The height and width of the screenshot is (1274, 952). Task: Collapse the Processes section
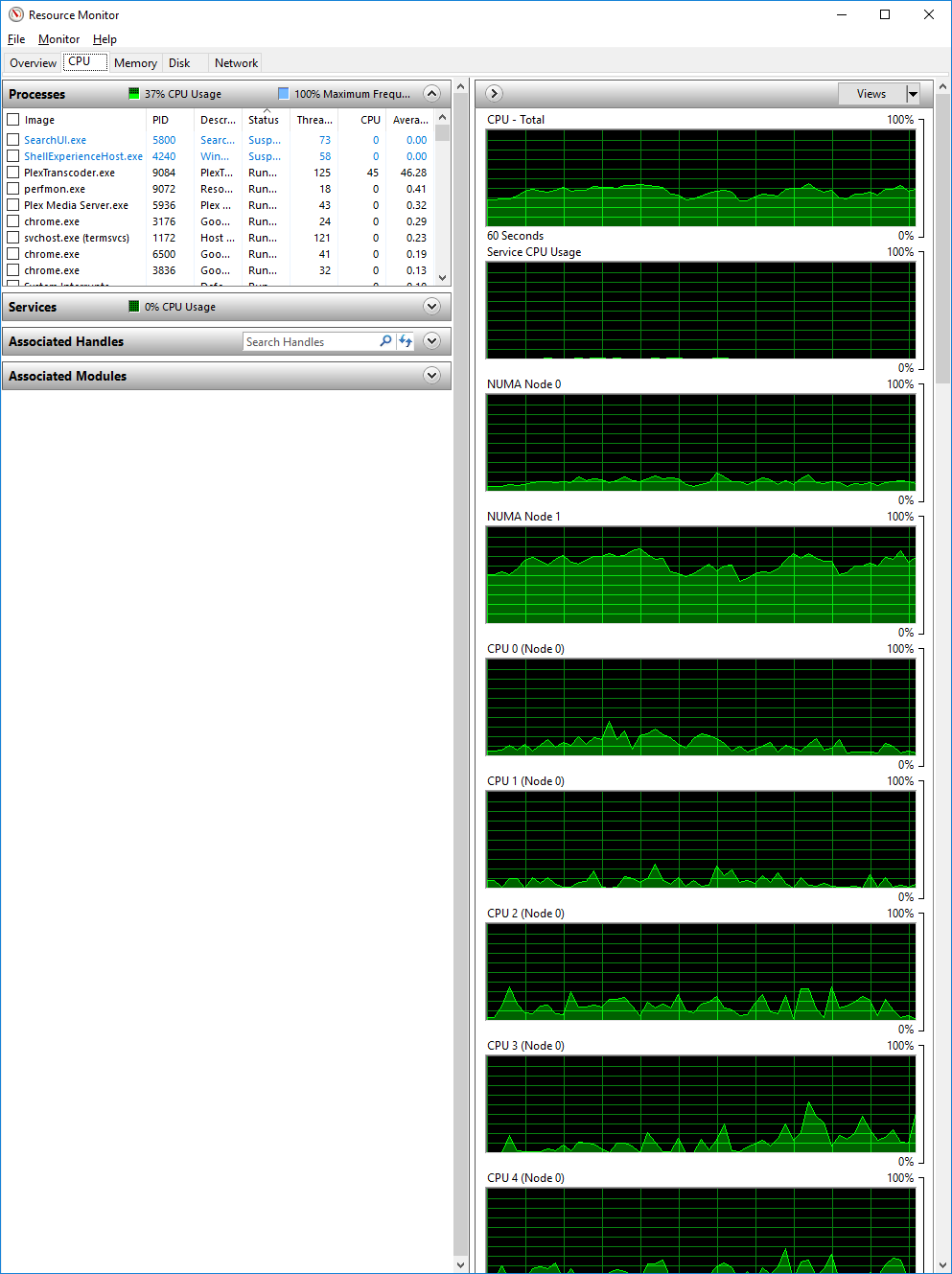pyautogui.click(x=431, y=93)
